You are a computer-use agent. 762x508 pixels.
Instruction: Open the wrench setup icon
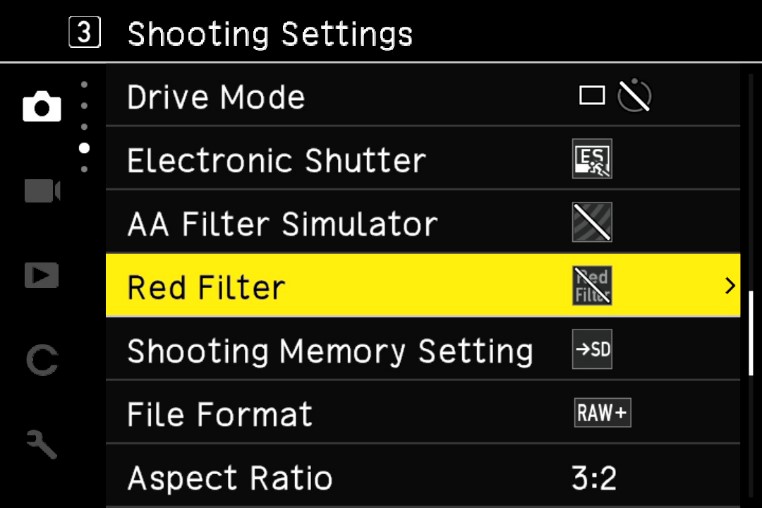(42, 444)
